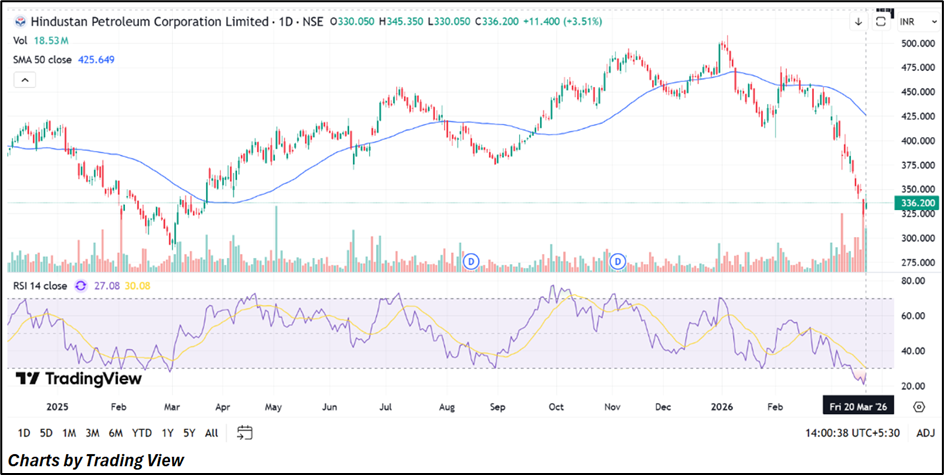944x475 pixels.
Task: Open the go-to-date calendar icon
Action: pyautogui.click(x=245, y=432)
